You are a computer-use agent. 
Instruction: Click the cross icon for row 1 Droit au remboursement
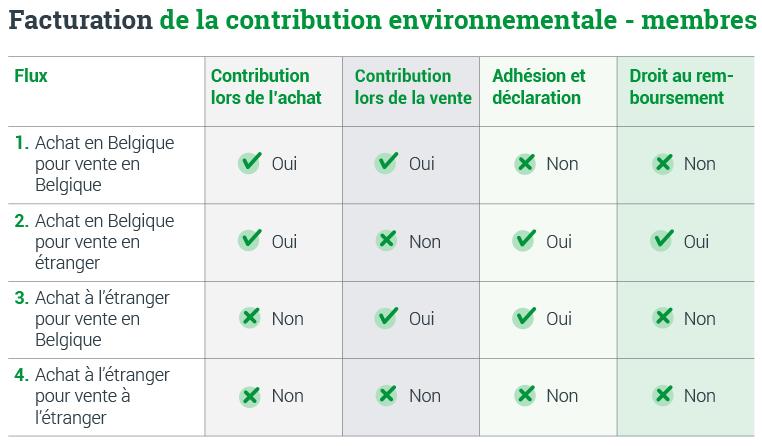(x=662, y=164)
